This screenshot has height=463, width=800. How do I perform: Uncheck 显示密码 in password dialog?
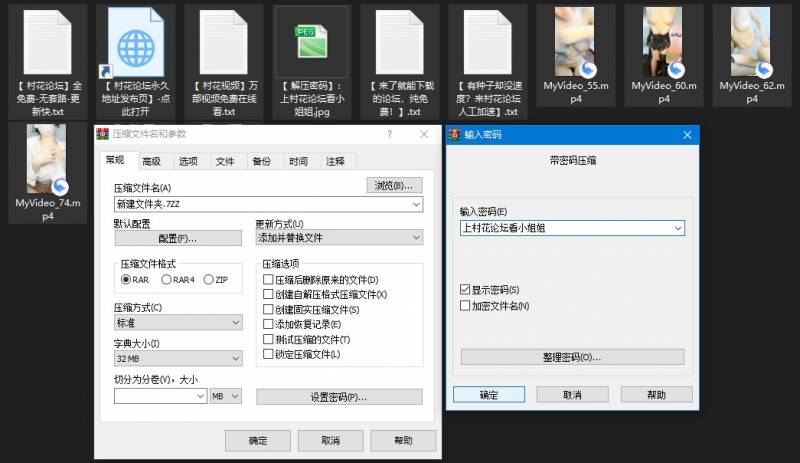465,289
